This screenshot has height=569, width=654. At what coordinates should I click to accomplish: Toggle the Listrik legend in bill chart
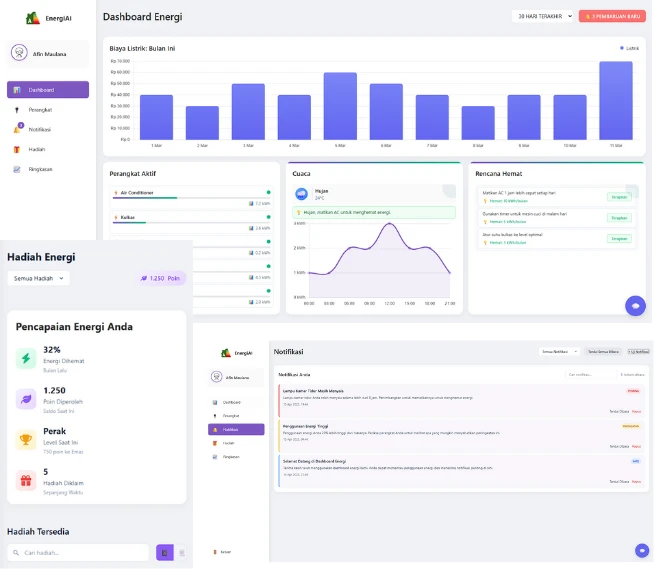630,48
